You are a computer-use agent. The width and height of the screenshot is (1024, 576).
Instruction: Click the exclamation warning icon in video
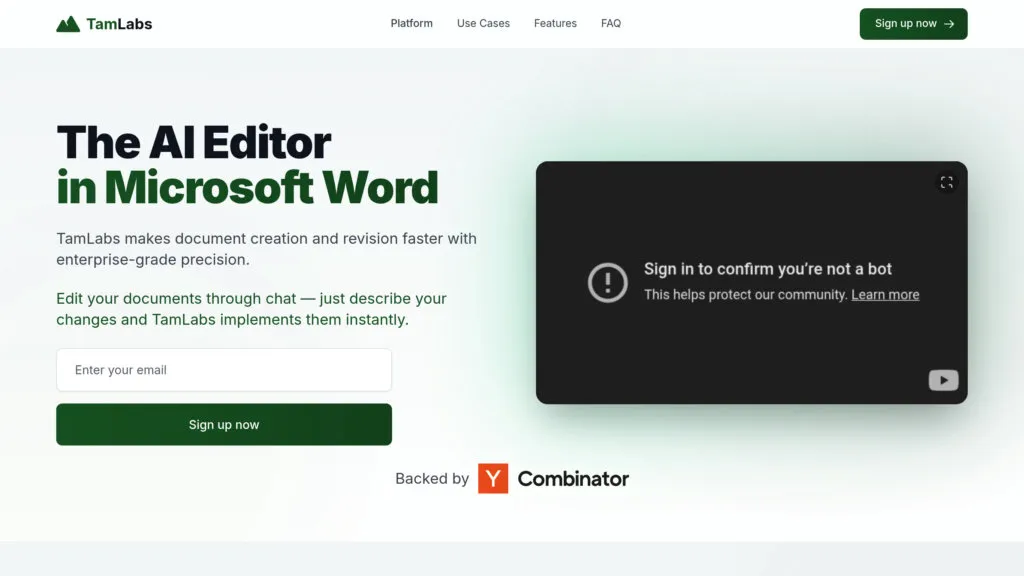[x=607, y=283]
